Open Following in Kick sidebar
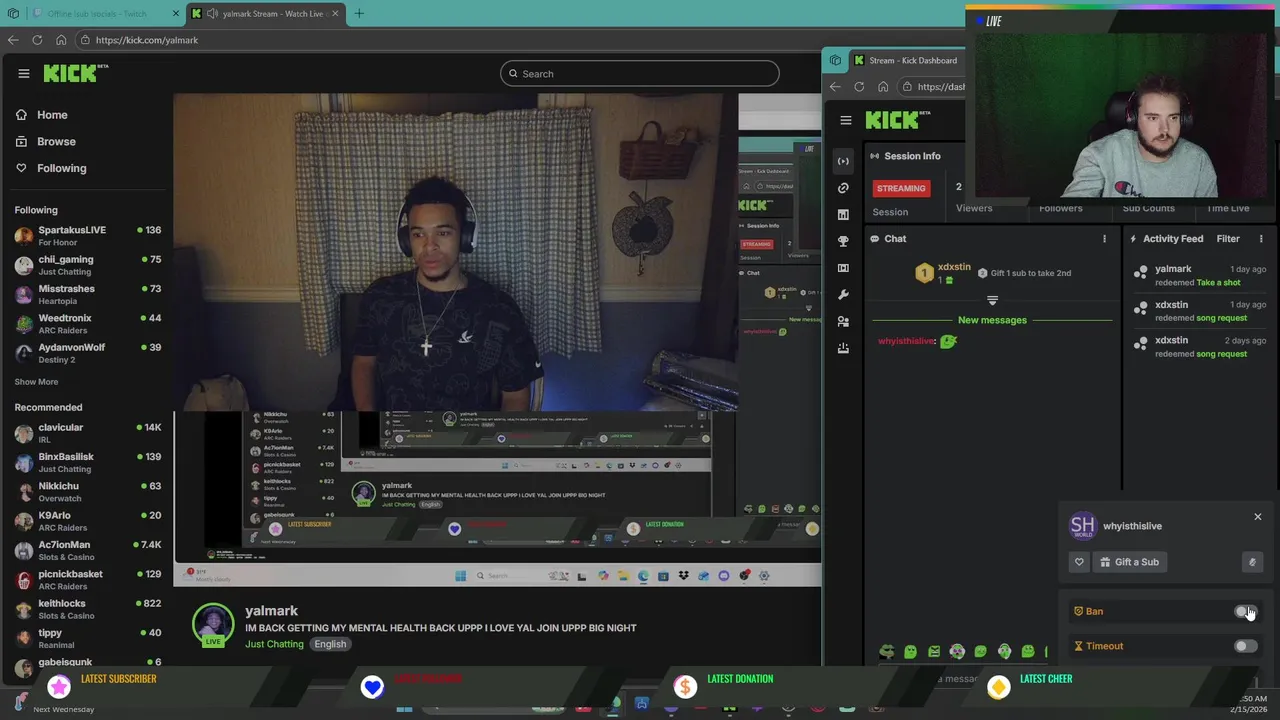The height and width of the screenshot is (720, 1280). [x=62, y=168]
